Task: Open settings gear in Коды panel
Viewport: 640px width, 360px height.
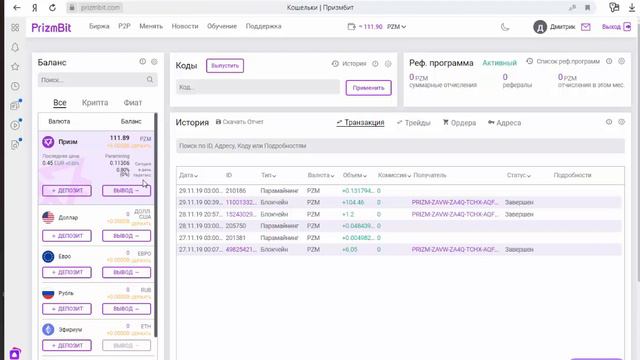Action: pyautogui.click(x=388, y=64)
